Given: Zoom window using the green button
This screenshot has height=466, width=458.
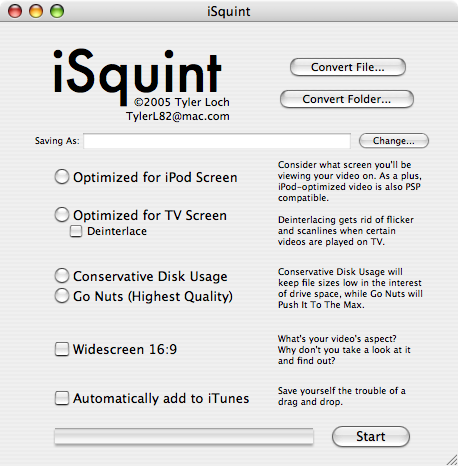Looking at the screenshot, I should (x=57, y=11).
